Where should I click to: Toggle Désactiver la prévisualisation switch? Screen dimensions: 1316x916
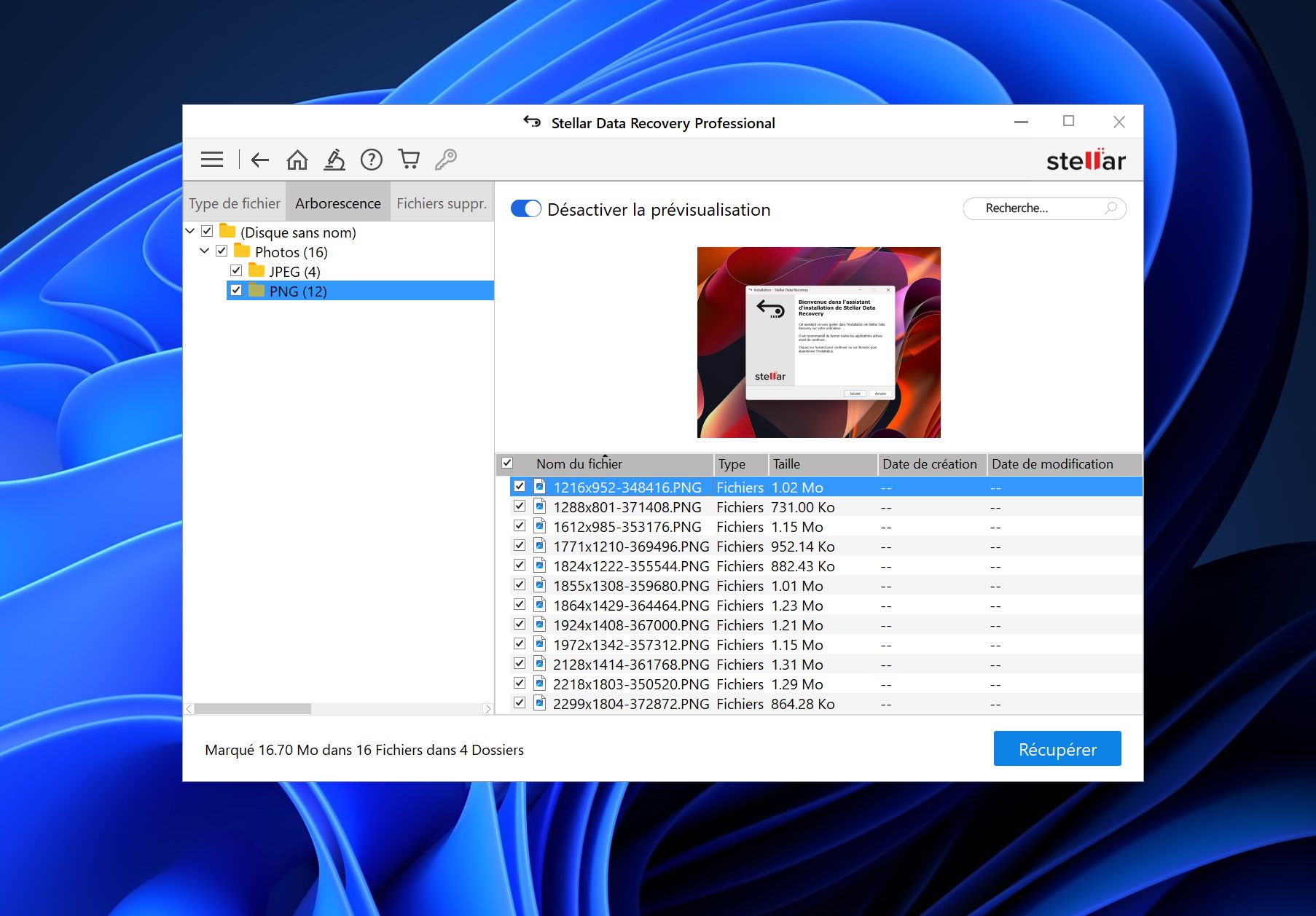tap(526, 209)
